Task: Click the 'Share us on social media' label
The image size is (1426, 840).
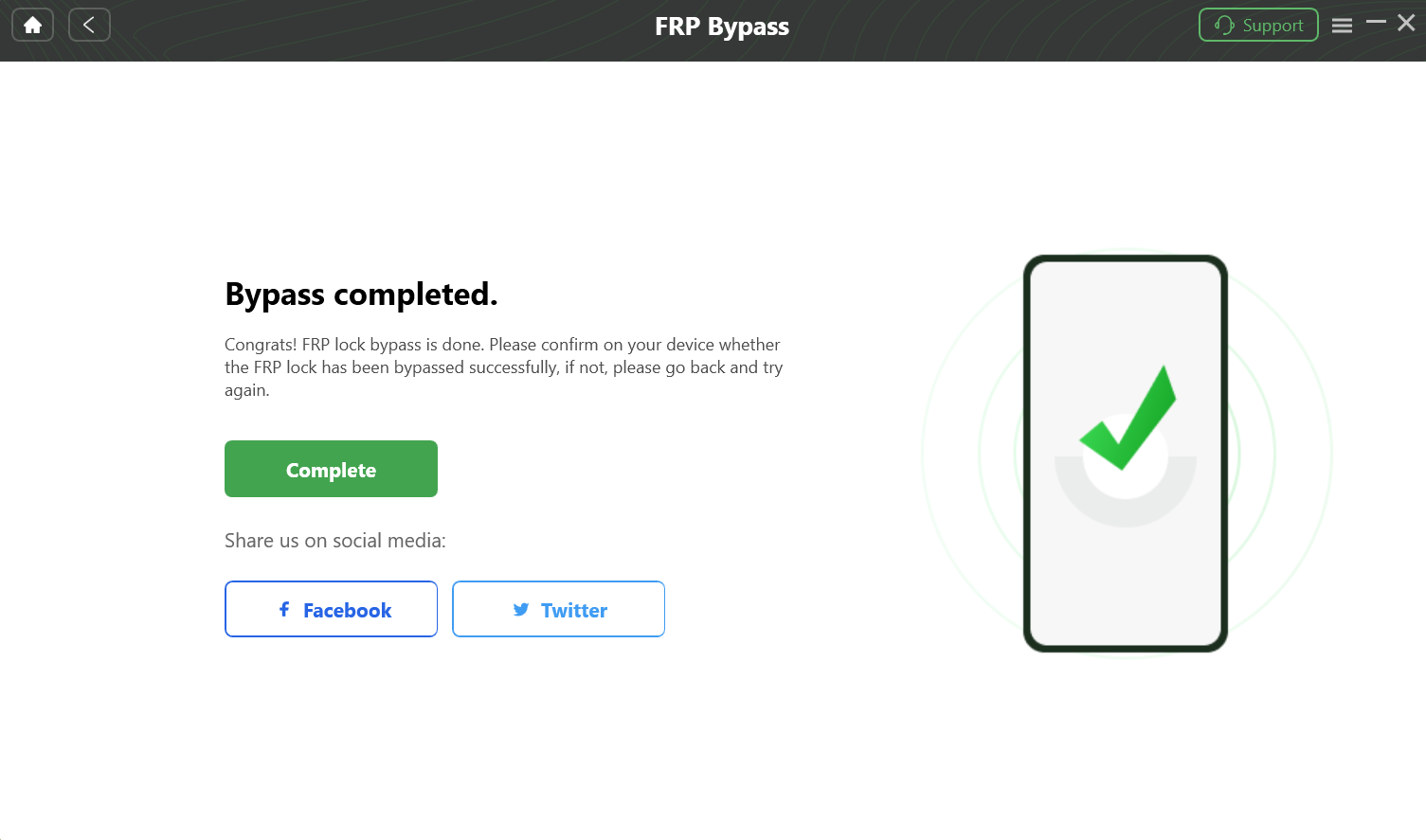Action: [x=334, y=540]
